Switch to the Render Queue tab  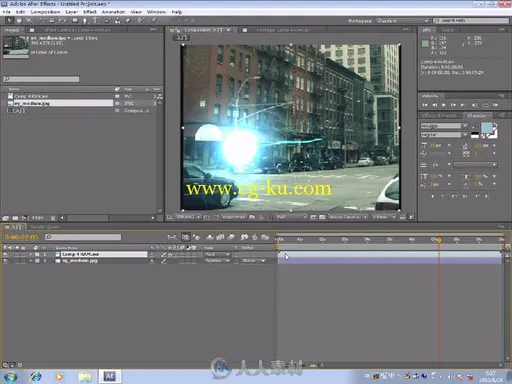(45, 227)
